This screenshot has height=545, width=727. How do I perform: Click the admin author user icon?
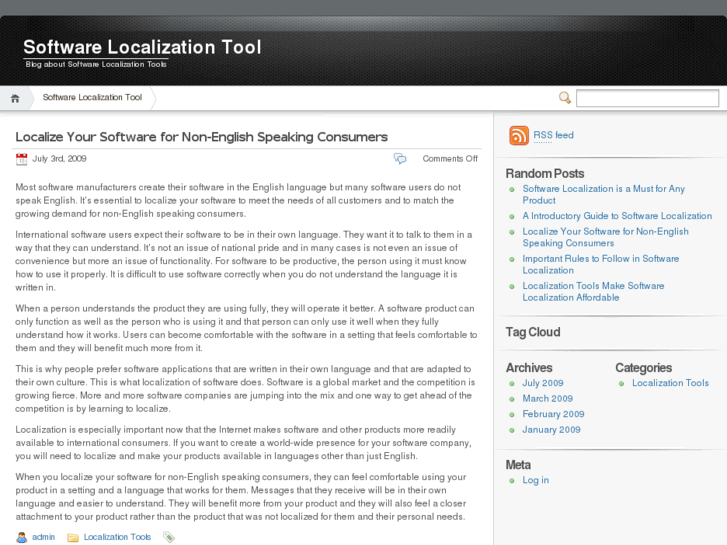tap(22, 537)
